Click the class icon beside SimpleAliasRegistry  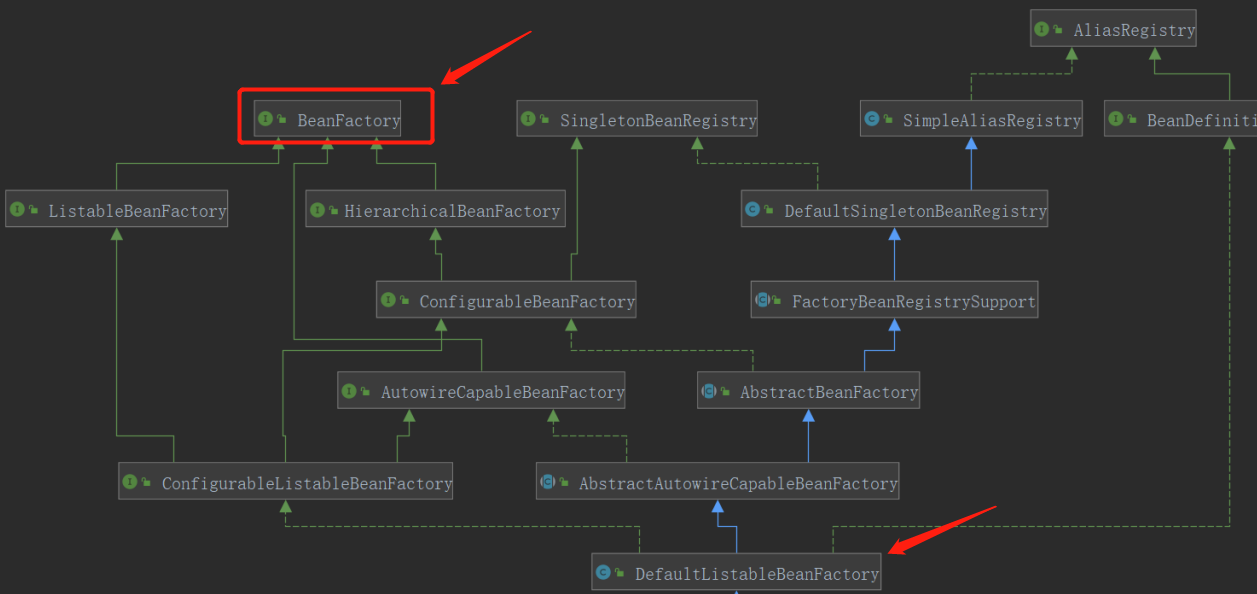[871, 120]
